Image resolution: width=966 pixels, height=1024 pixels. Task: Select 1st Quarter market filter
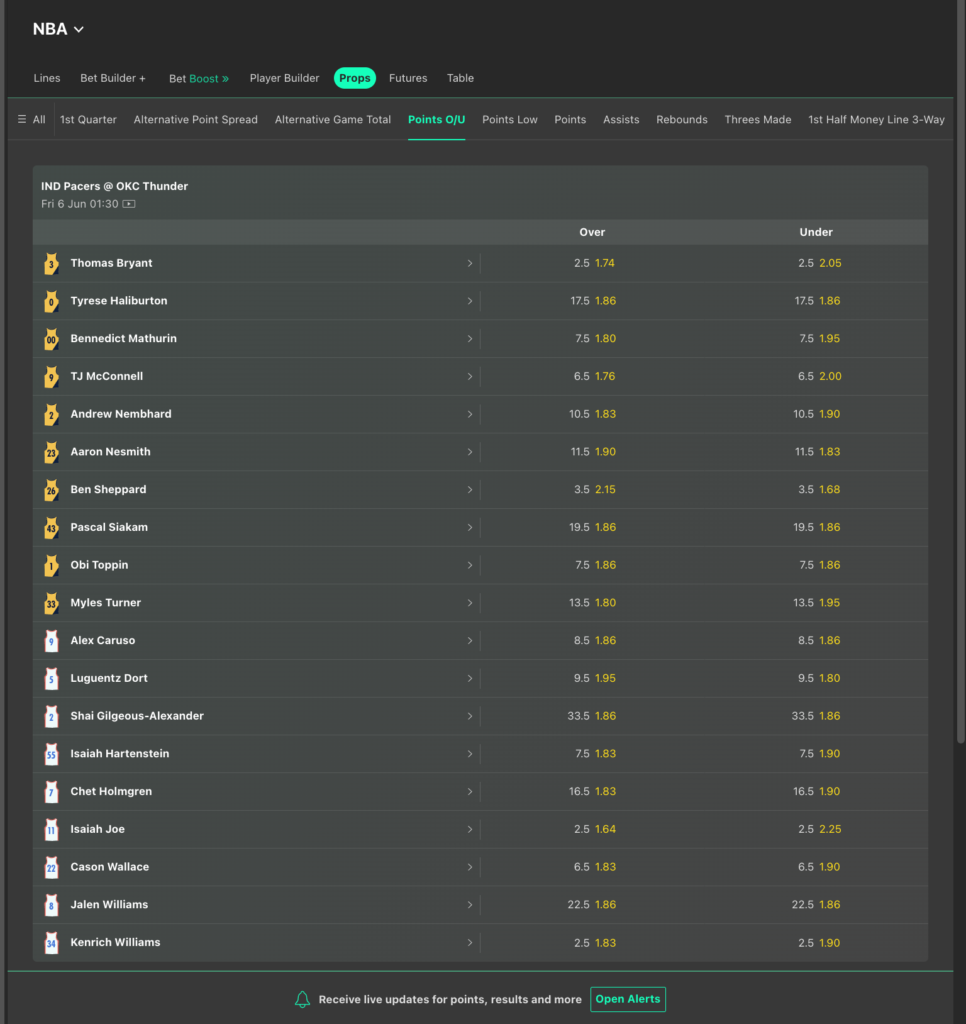[88, 120]
